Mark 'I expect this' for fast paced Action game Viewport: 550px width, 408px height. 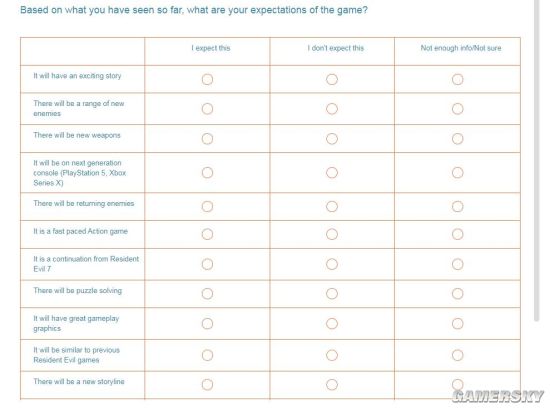[207, 234]
